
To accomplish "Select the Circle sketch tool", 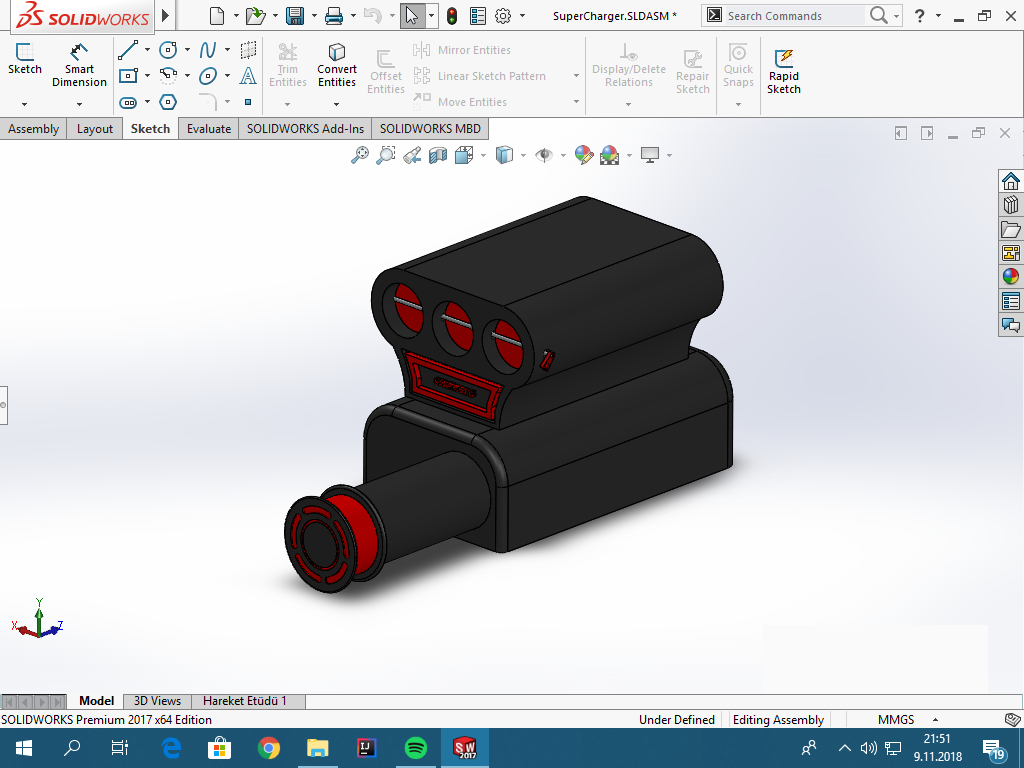I will [x=168, y=50].
